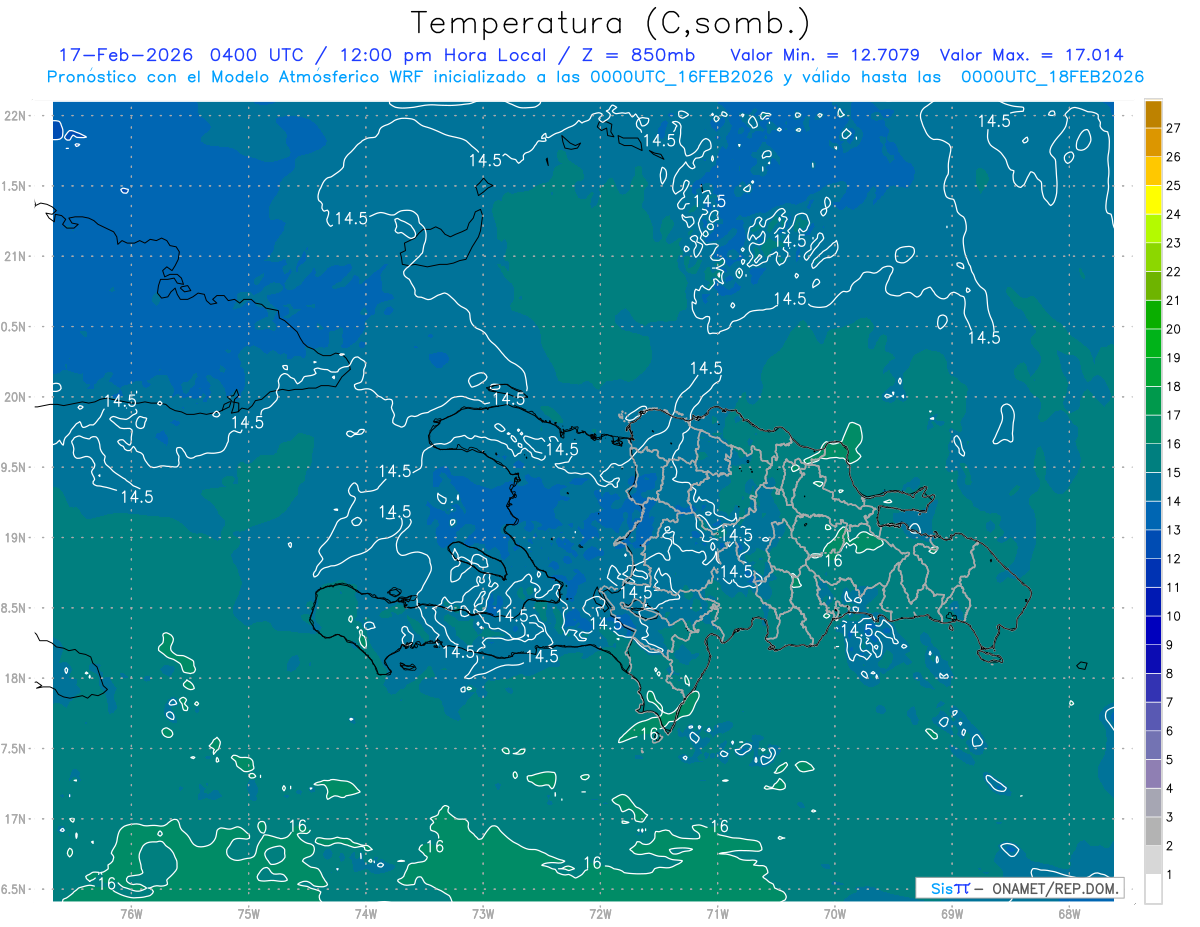This screenshot has width=1200, height=927.
Task: Click the lime swatch between 22 and 23
Action: point(1153,257)
